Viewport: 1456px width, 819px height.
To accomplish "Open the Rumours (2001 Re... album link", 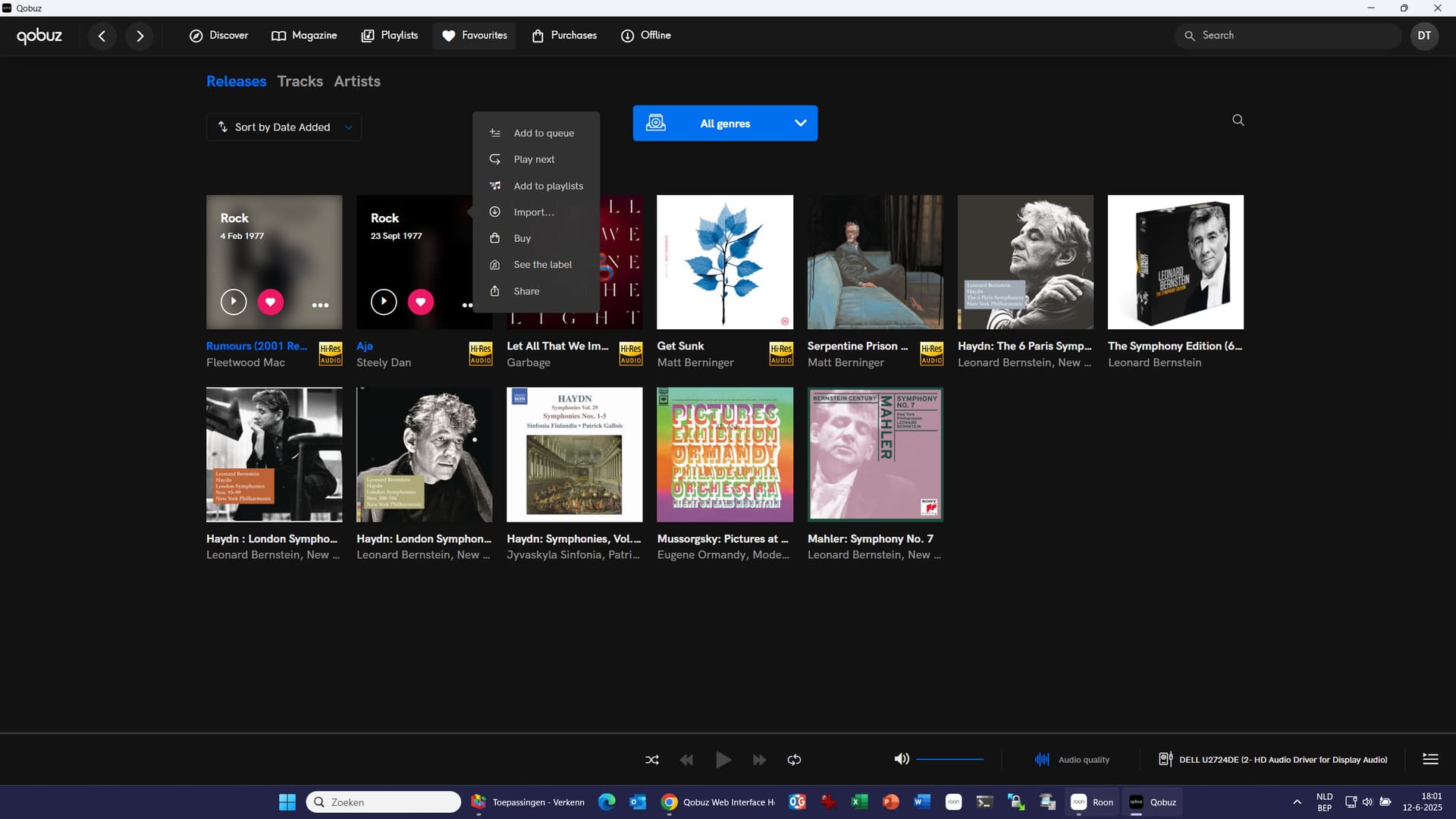I will 256,346.
